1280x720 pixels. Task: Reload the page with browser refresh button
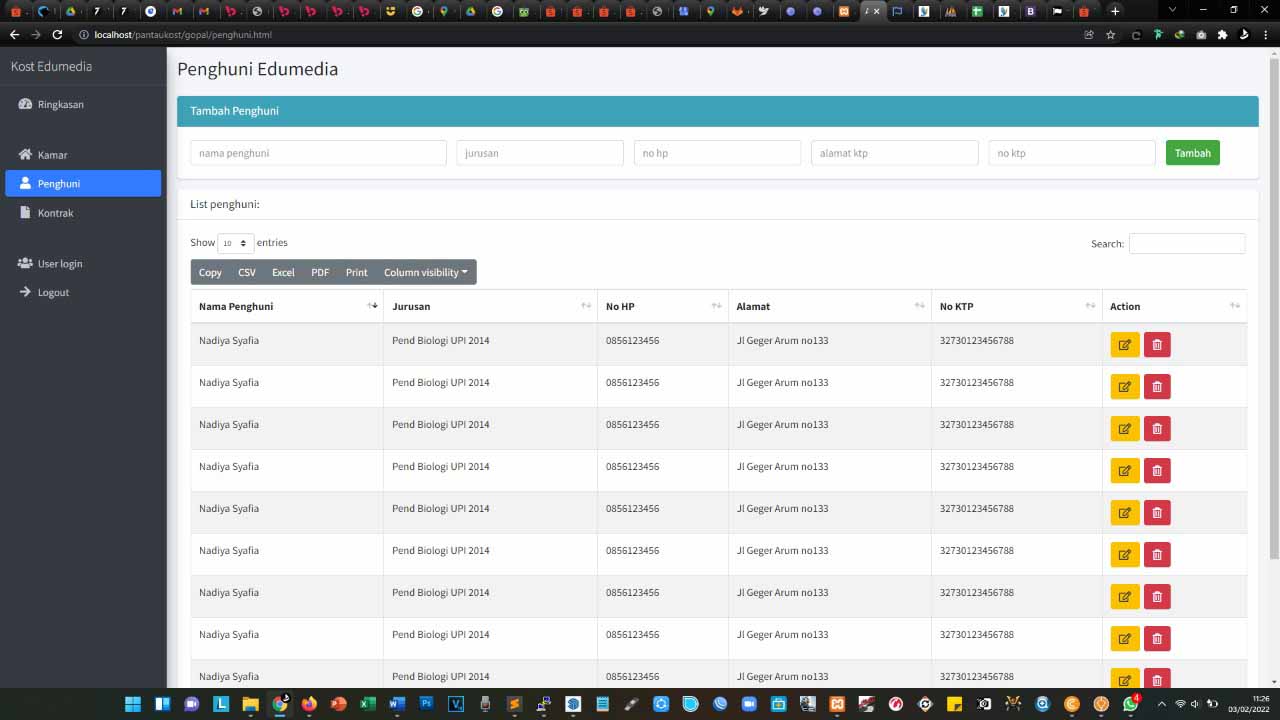pos(57,34)
